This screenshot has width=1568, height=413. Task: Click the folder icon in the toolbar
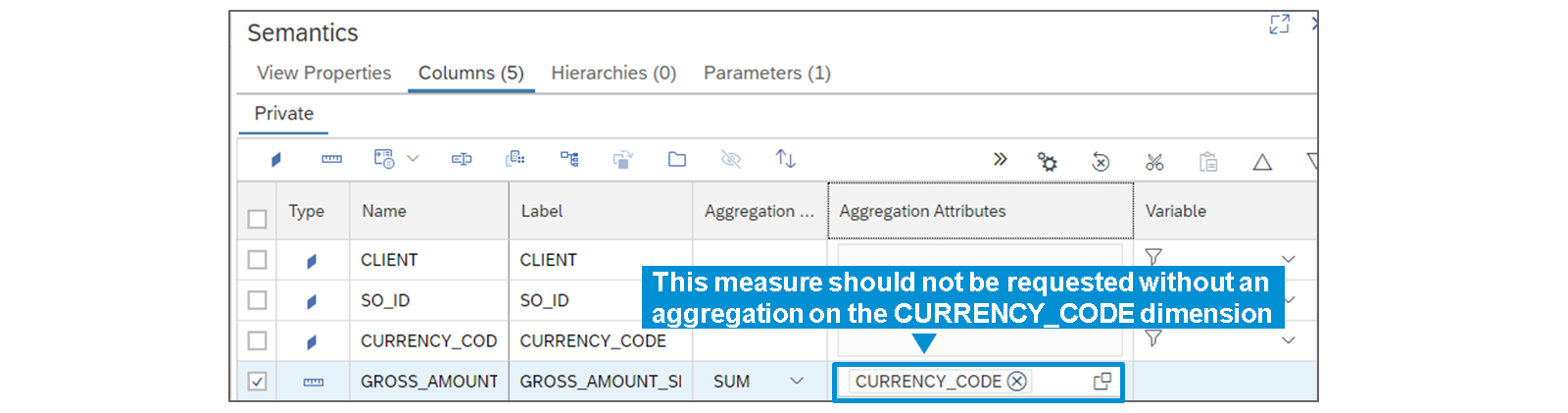(677, 160)
